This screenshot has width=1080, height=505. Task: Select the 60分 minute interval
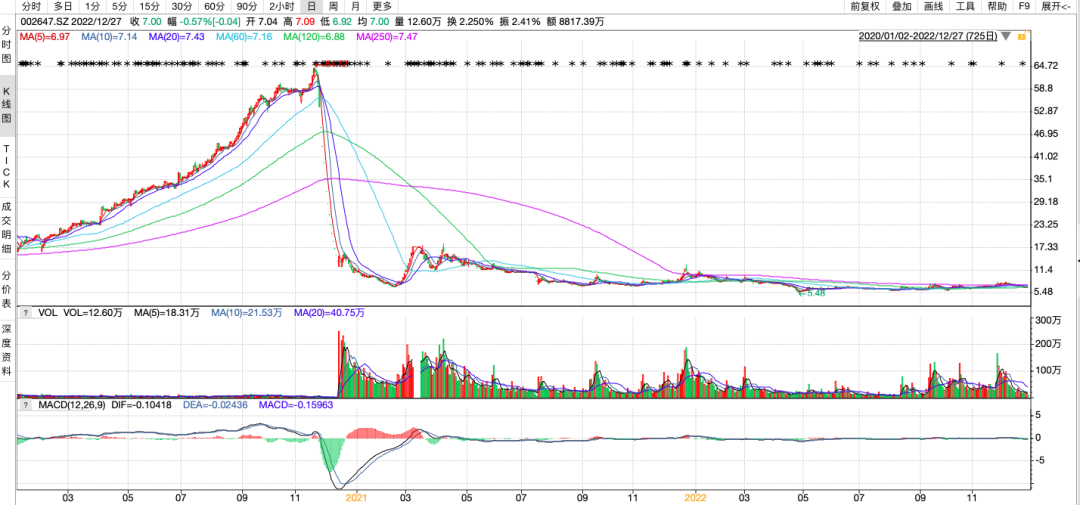click(214, 6)
